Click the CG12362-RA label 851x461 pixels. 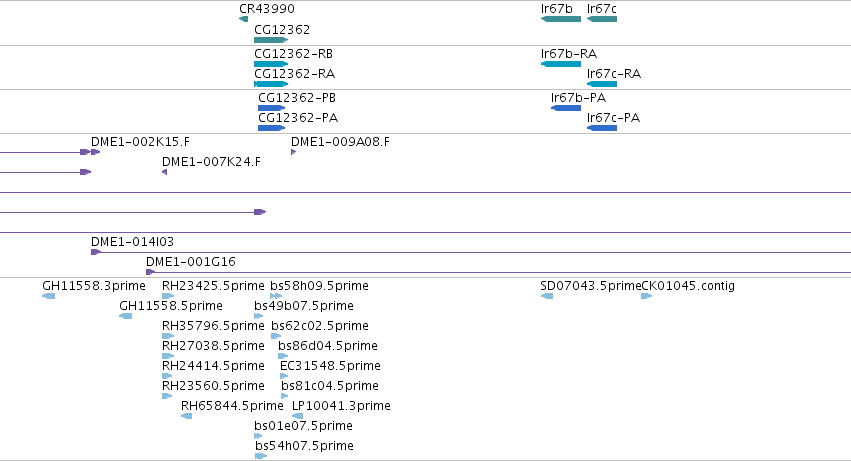[x=294, y=74]
